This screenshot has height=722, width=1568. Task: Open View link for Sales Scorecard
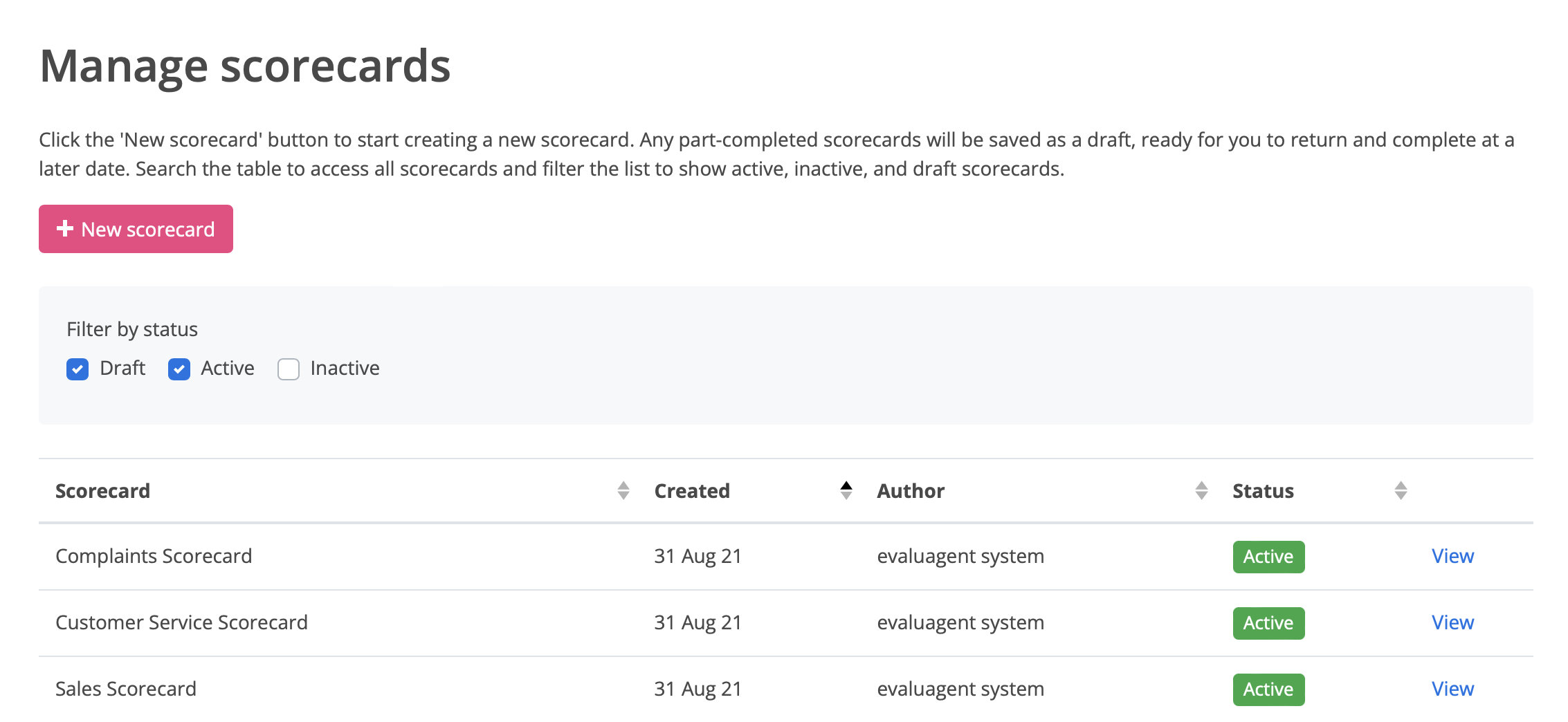(x=1452, y=689)
